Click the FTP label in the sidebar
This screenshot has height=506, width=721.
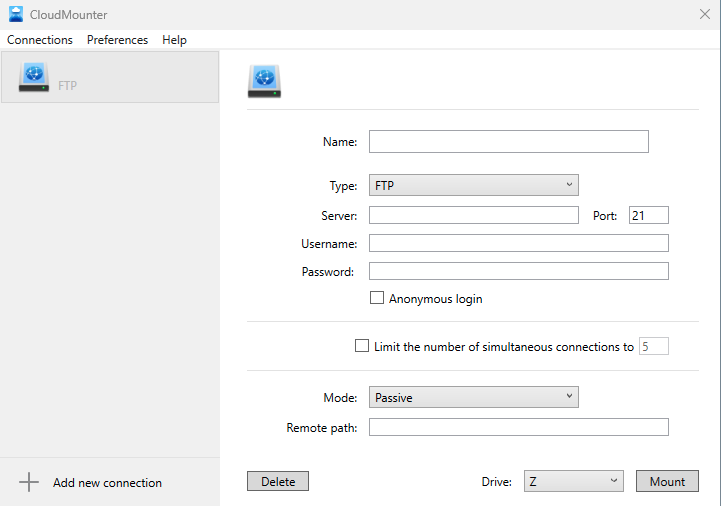click(x=67, y=86)
